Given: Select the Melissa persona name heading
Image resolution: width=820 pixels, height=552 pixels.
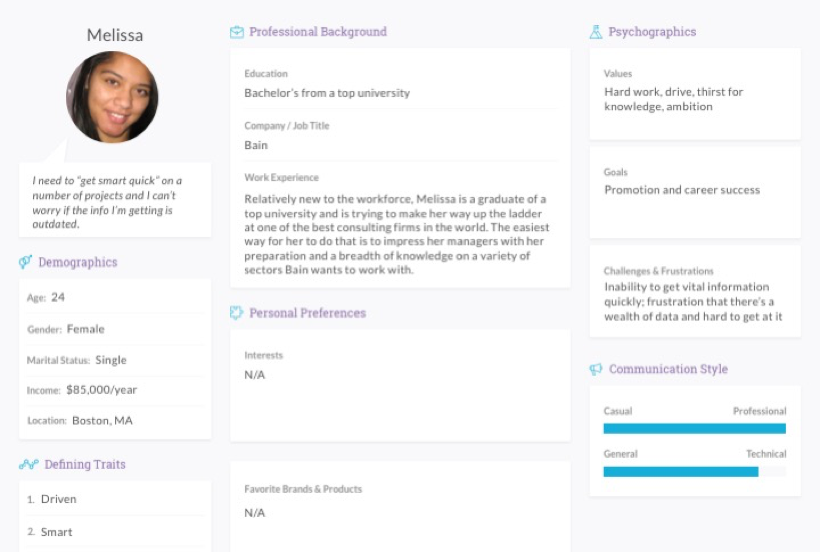Looking at the screenshot, I should [114, 35].
